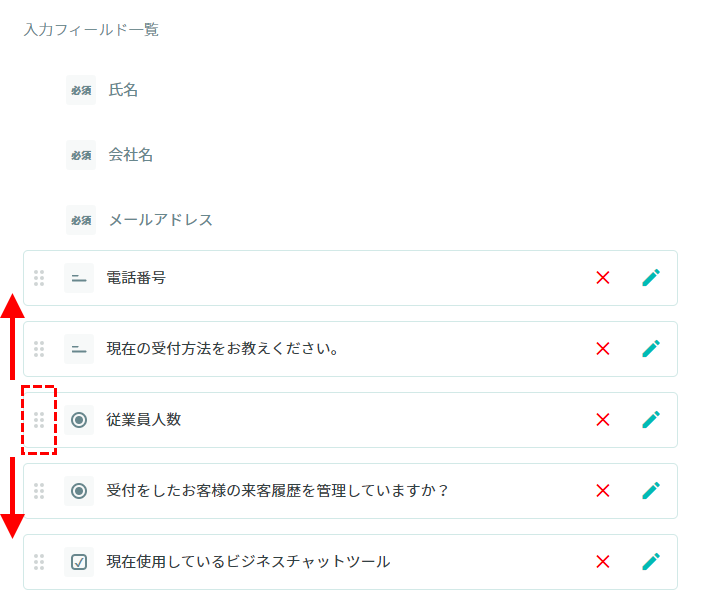Image resolution: width=706 pixels, height=594 pixels.
Task: Edit the ビジネスチャットツール field
Action: 651,562
